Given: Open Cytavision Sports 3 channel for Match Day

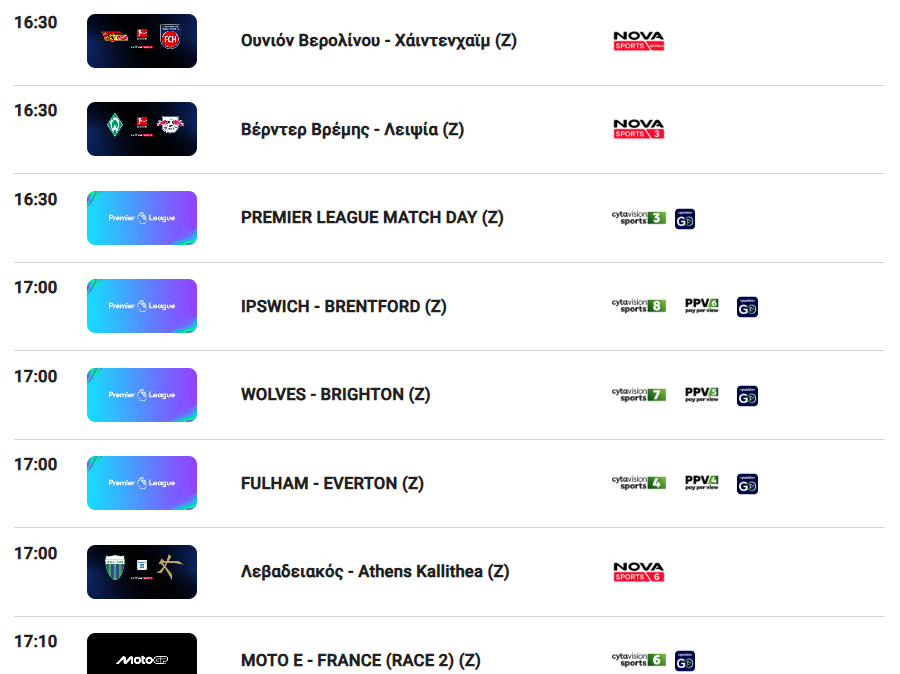Looking at the screenshot, I should [639, 218].
